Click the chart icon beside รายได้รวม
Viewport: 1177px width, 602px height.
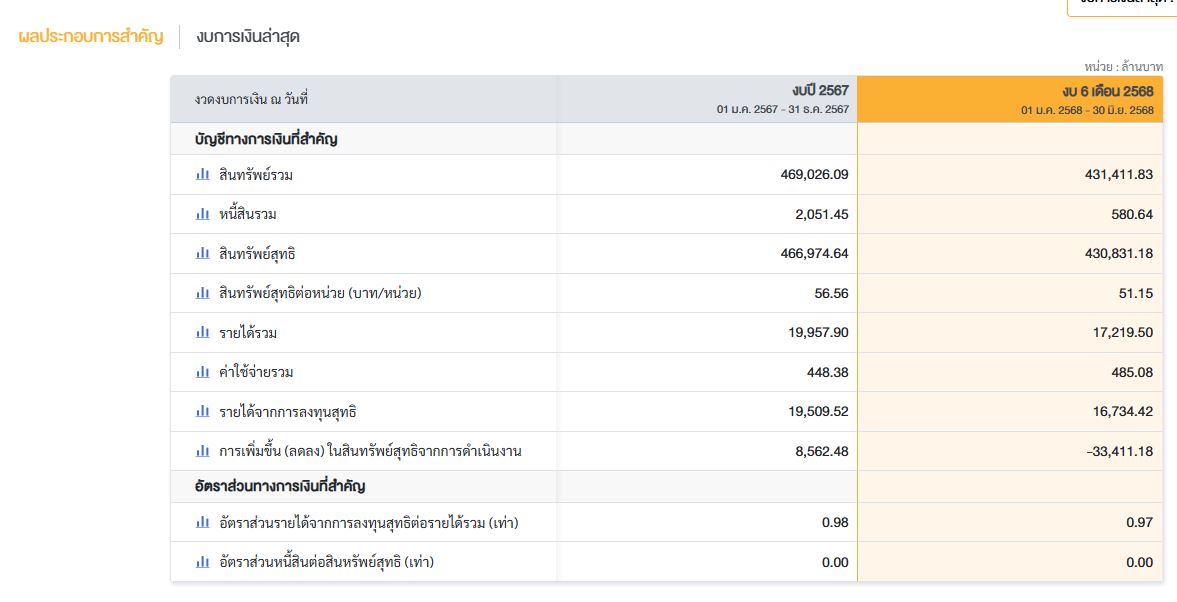pos(203,332)
